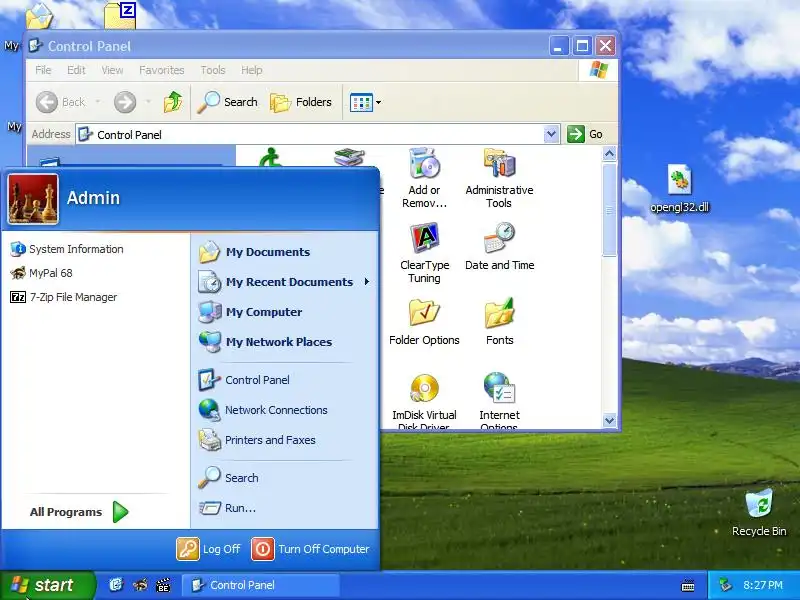Open the Edit menu

pyautogui.click(x=76, y=70)
